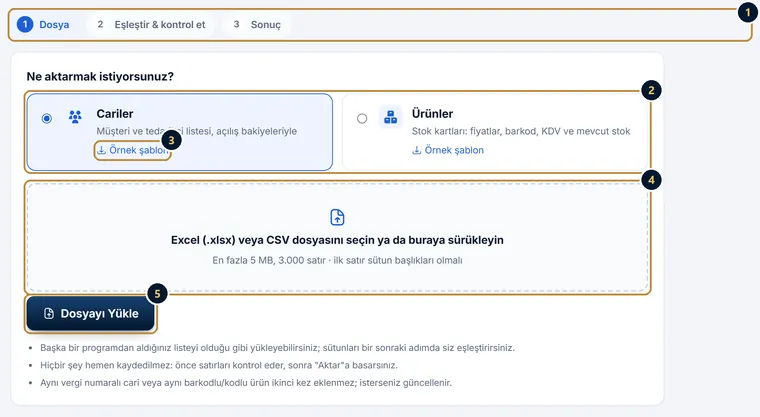
Task: Click the Ürünler card title
Action: 432,113
